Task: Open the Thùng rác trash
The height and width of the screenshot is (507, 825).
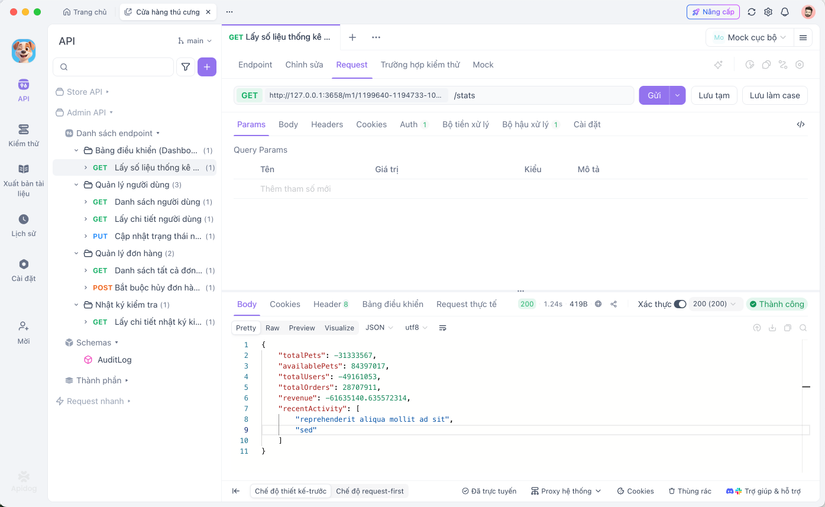Action: tap(690, 491)
